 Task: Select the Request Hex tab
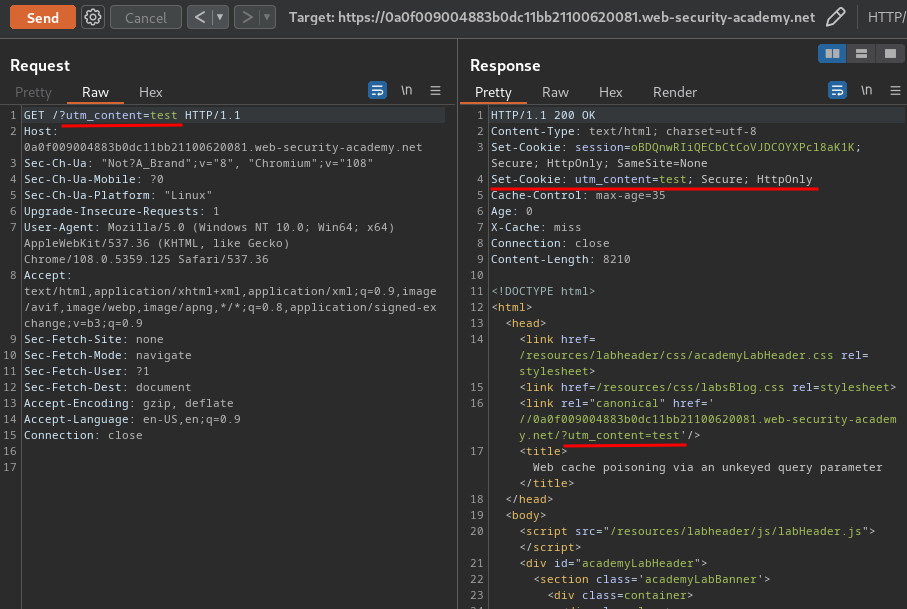pos(150,92)
